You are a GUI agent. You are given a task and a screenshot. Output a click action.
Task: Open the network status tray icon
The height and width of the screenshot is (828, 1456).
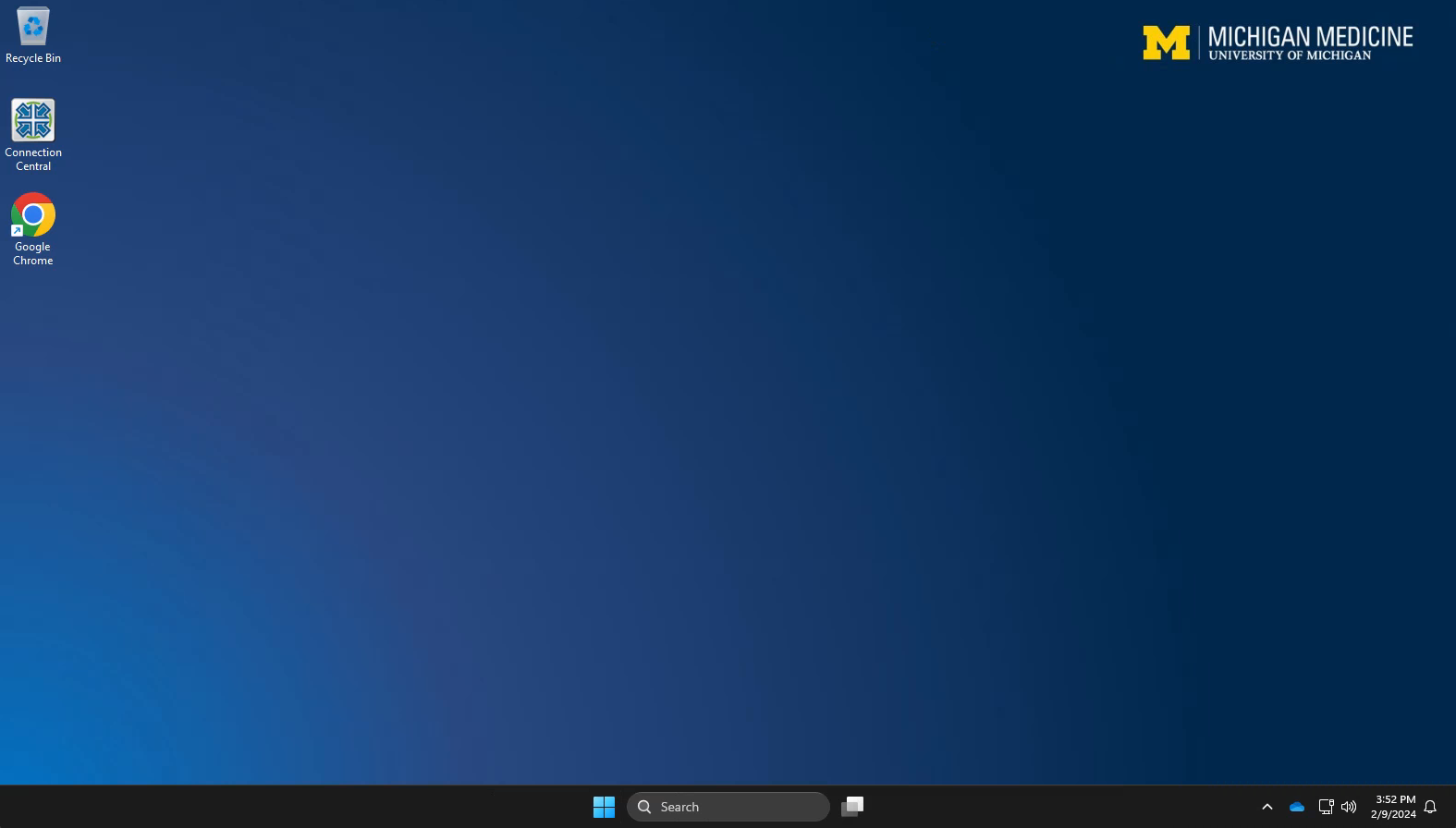tap(1326, 807)
